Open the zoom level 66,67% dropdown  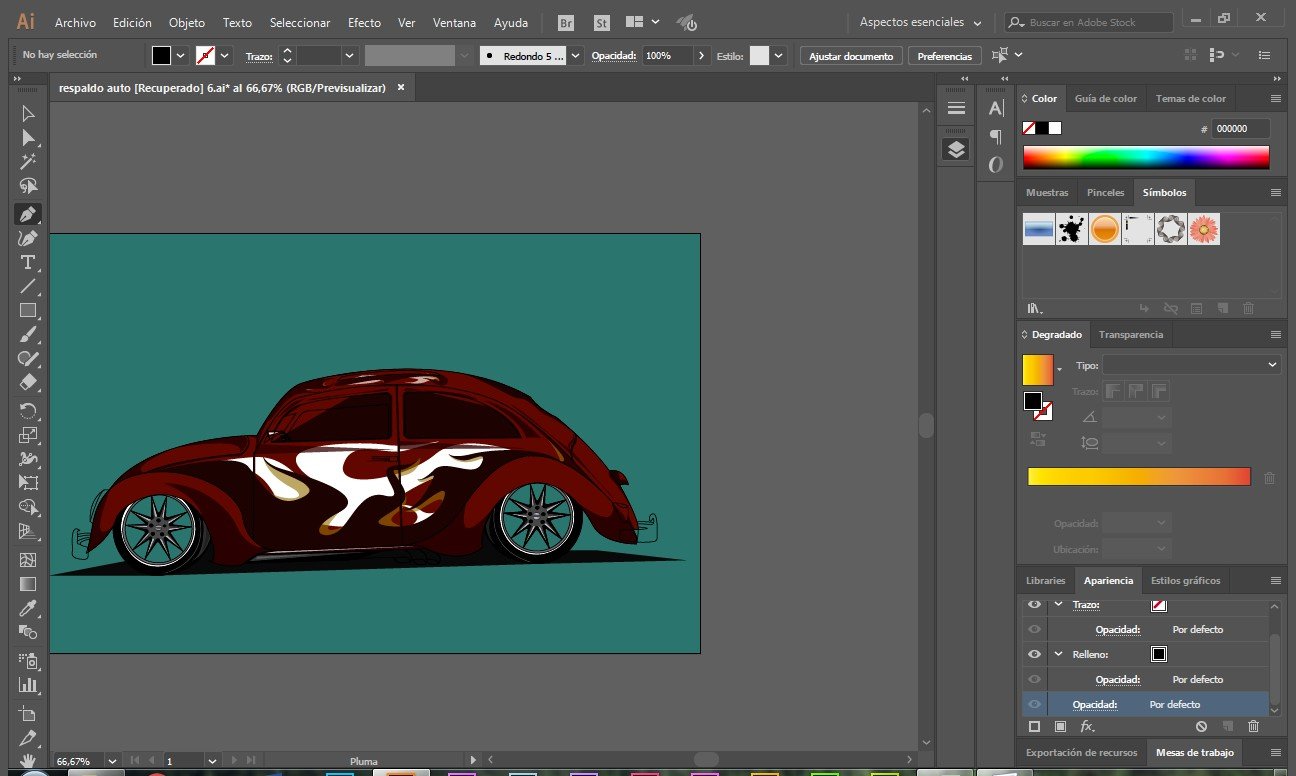click(x=111, y=761)
